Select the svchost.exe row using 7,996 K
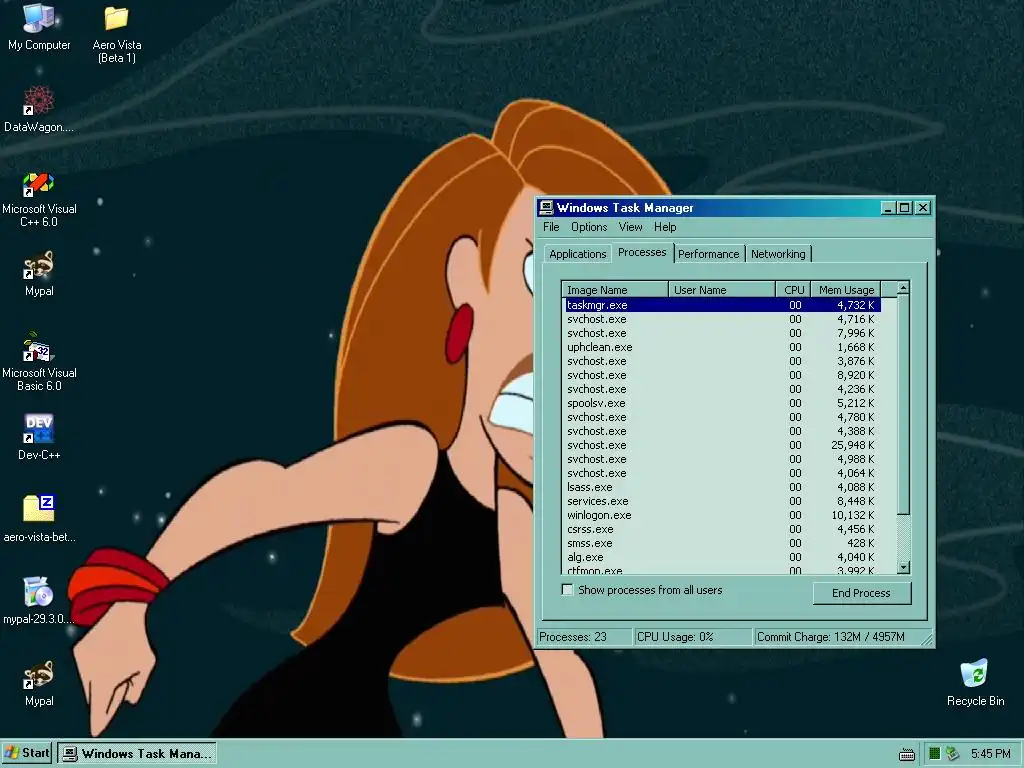The width and height of the screenshot is (1024, 768). [x=722, y=333]
